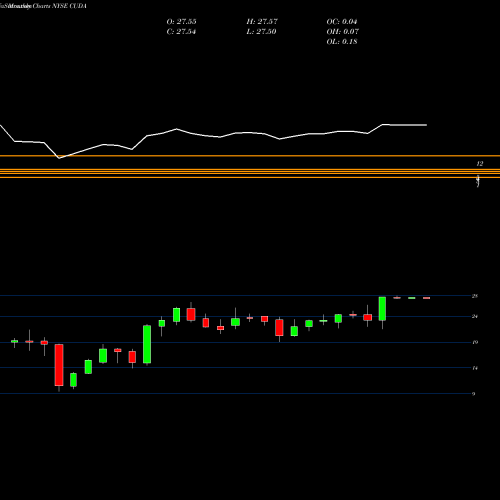This screenshot has width=500, height=500.
Task: Click the 'OC: 0.04' value
Action: pyautogui.click(x=342, y=22)
